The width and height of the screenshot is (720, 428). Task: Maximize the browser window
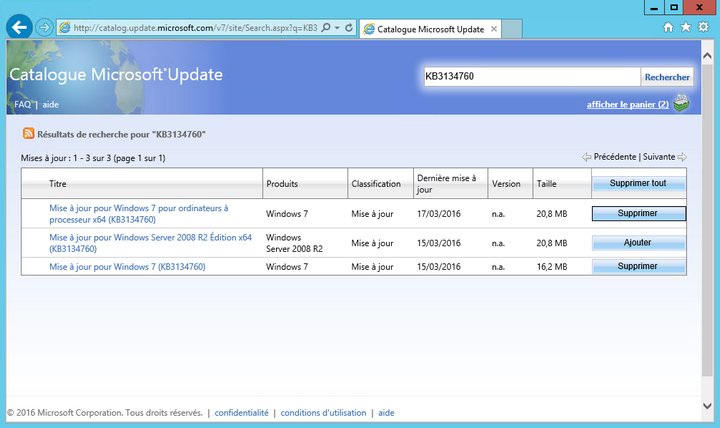[x=674, y=7]
